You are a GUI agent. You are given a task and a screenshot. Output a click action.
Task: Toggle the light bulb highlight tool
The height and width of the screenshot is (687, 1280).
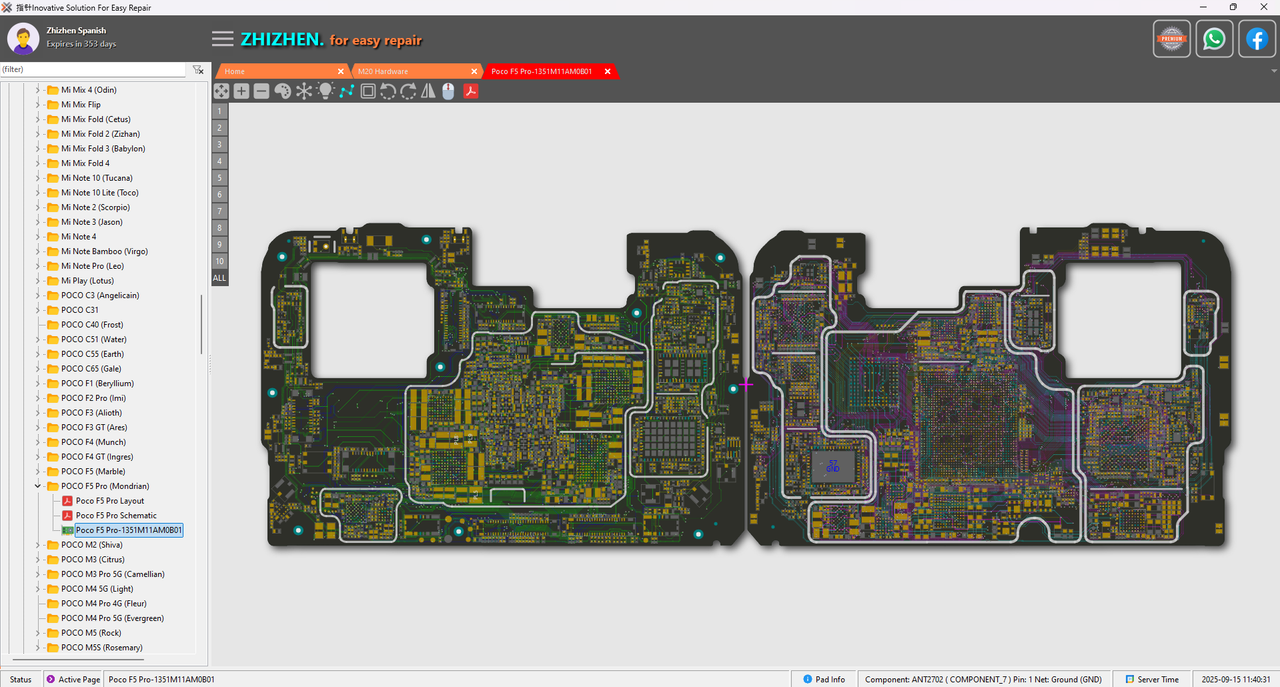point(325,91)
